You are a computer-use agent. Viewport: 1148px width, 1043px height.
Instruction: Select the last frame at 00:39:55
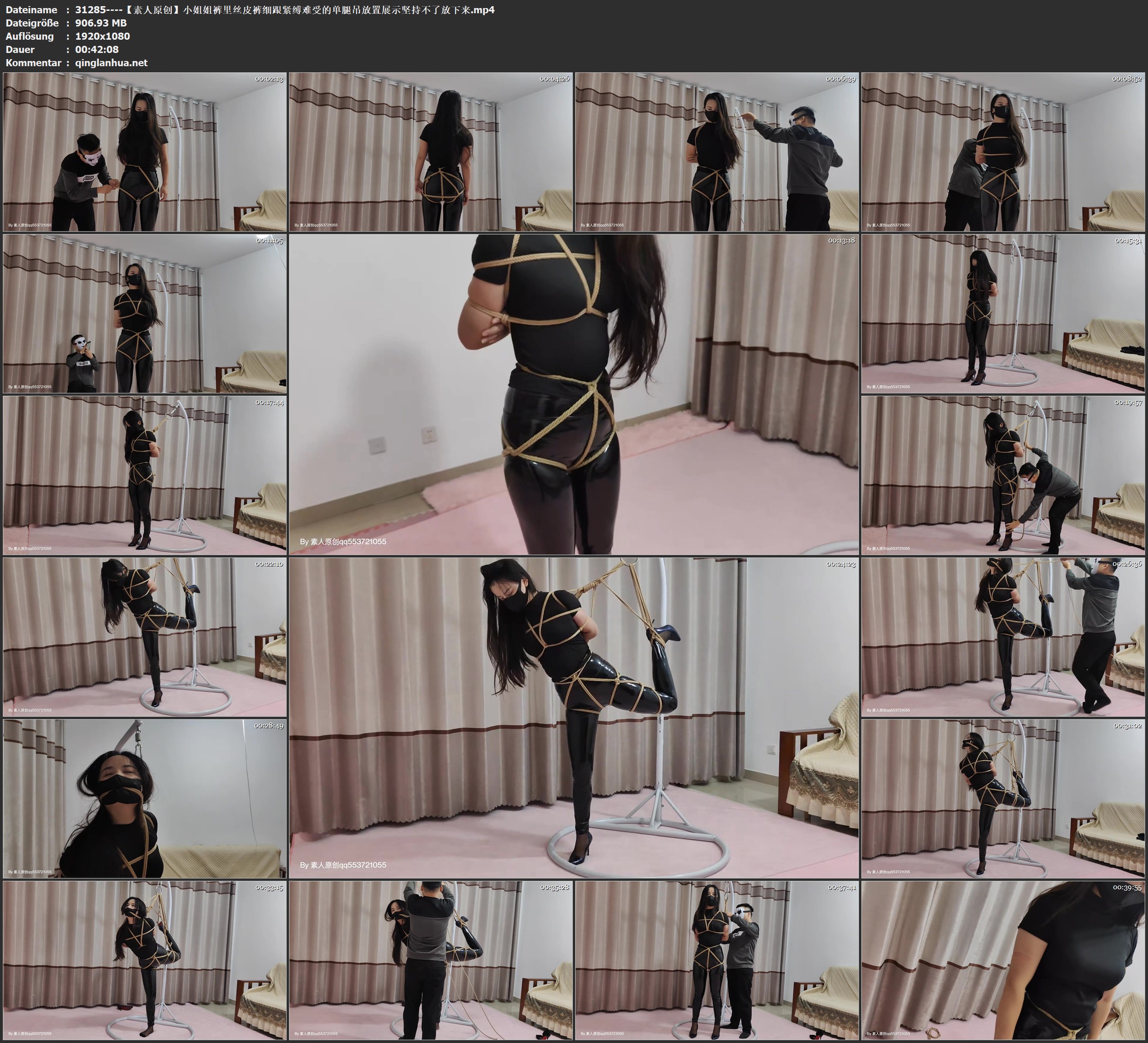[1003, 960]
